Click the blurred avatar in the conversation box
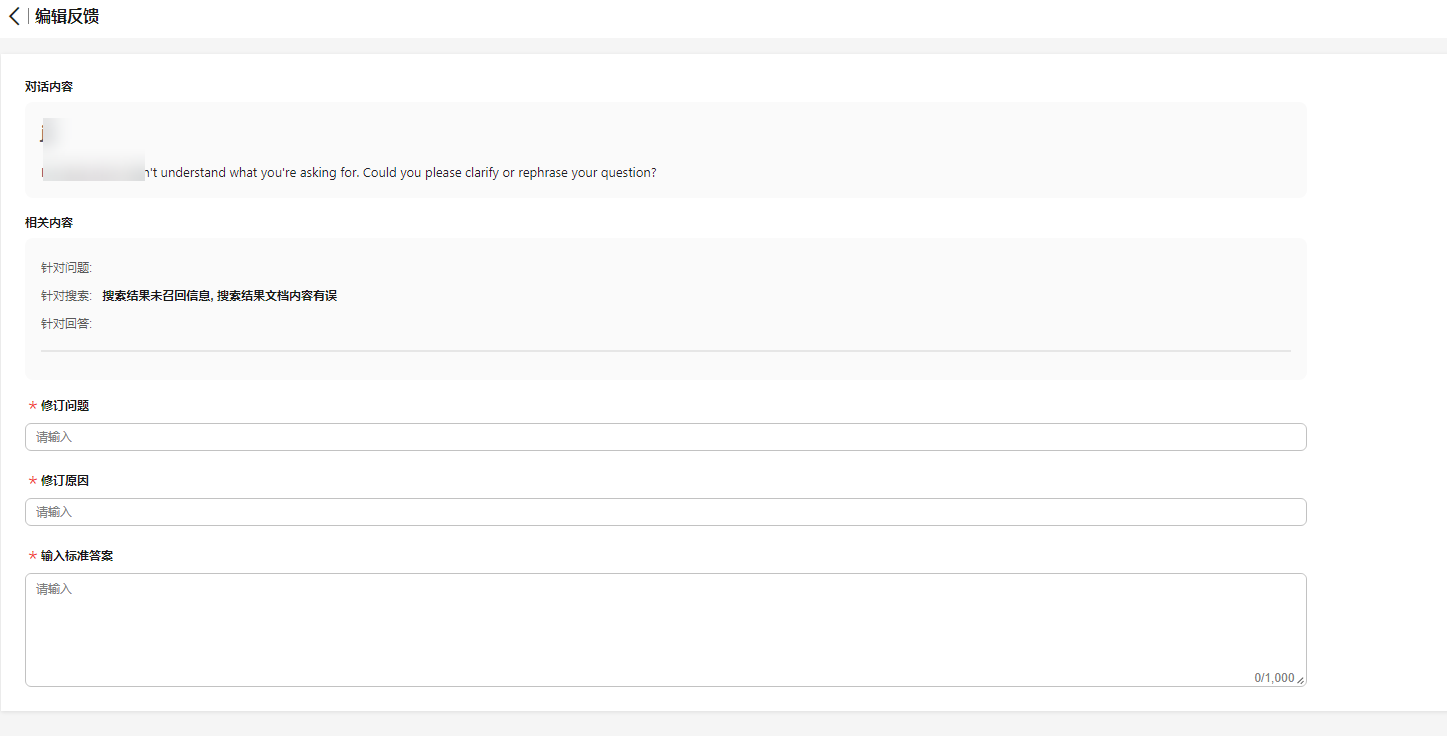Image resolution: width=1447 pixels, height=736 pixels. pos(52,133)
